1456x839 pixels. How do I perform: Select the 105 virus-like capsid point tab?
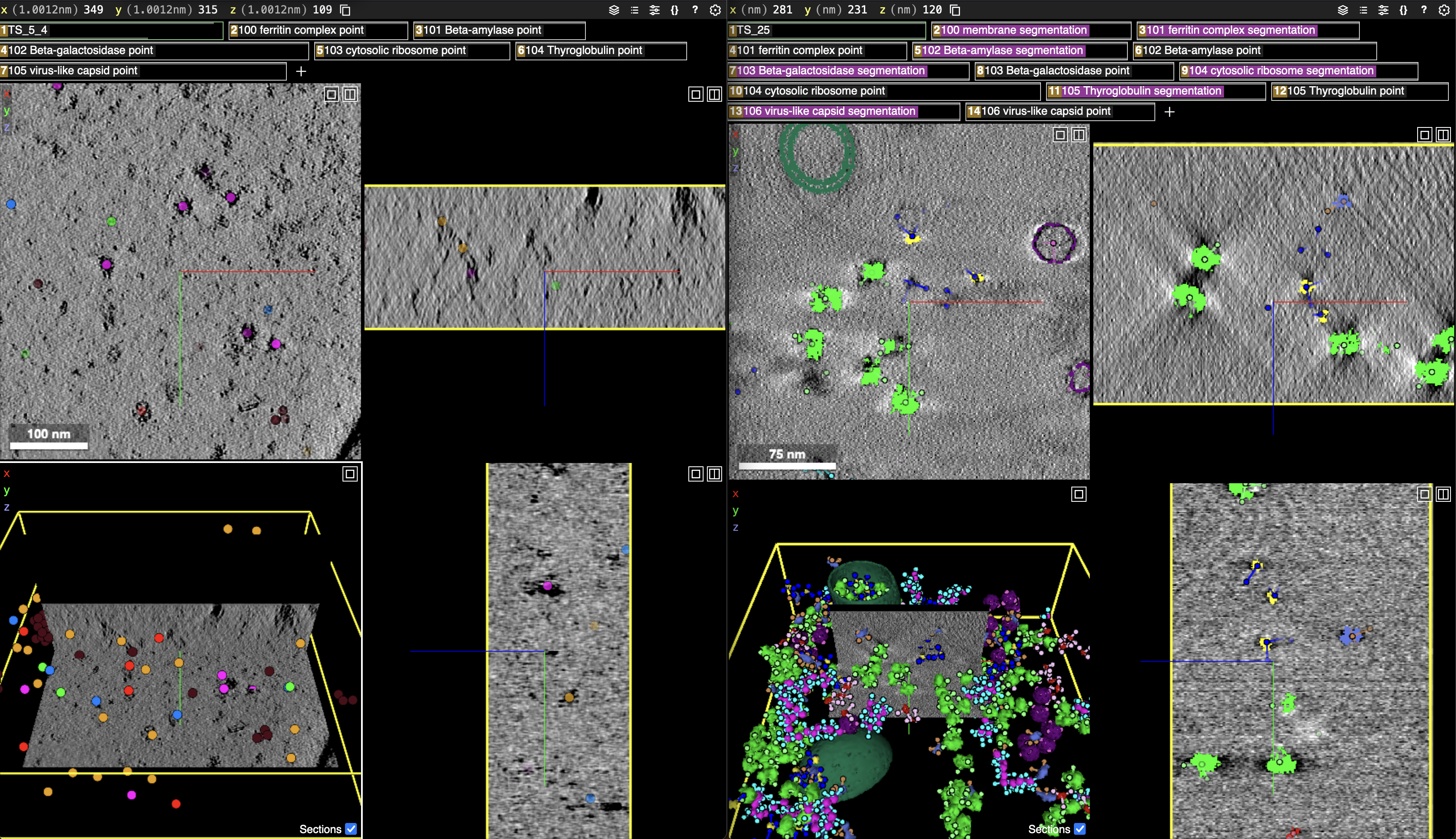[143, 71]
